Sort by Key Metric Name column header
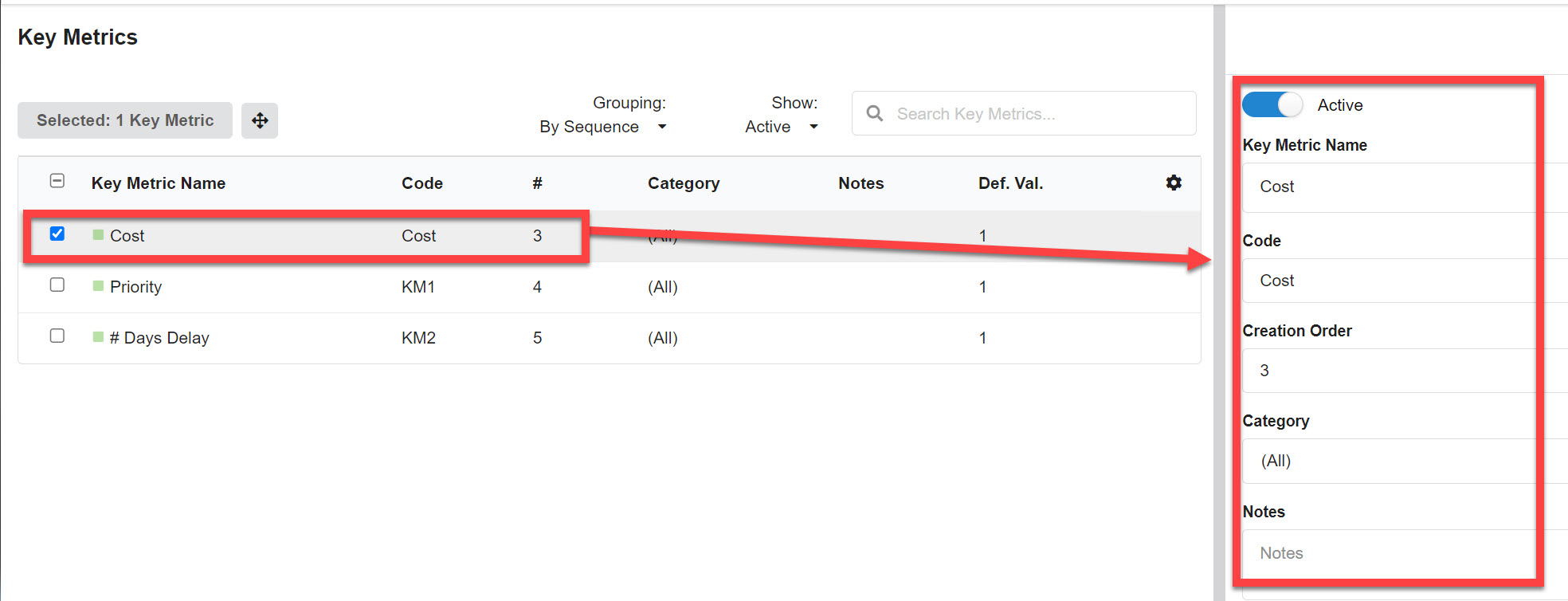Image resolution: width=1568 pixels, height=601 pixels. point(159,183)
